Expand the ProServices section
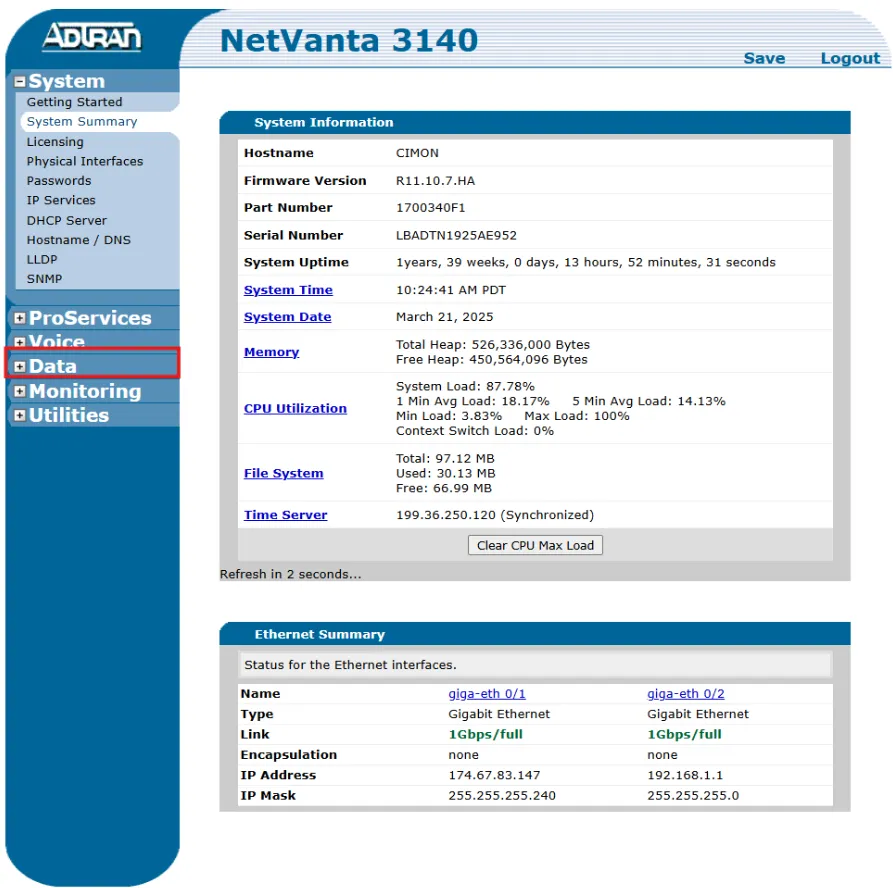The image size is (893, 888). (x=20, y=318)
